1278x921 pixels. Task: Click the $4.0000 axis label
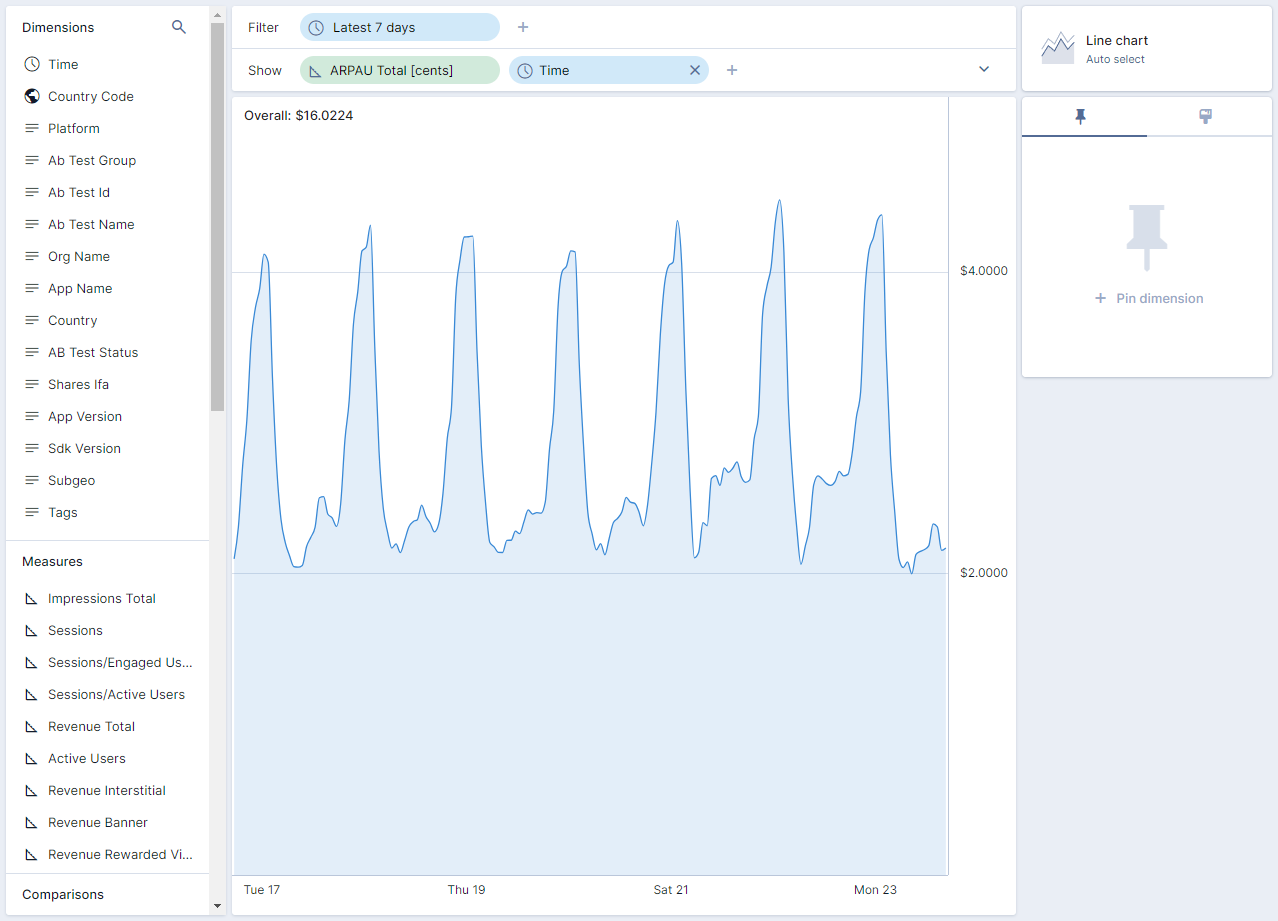[x=984, y=271]
